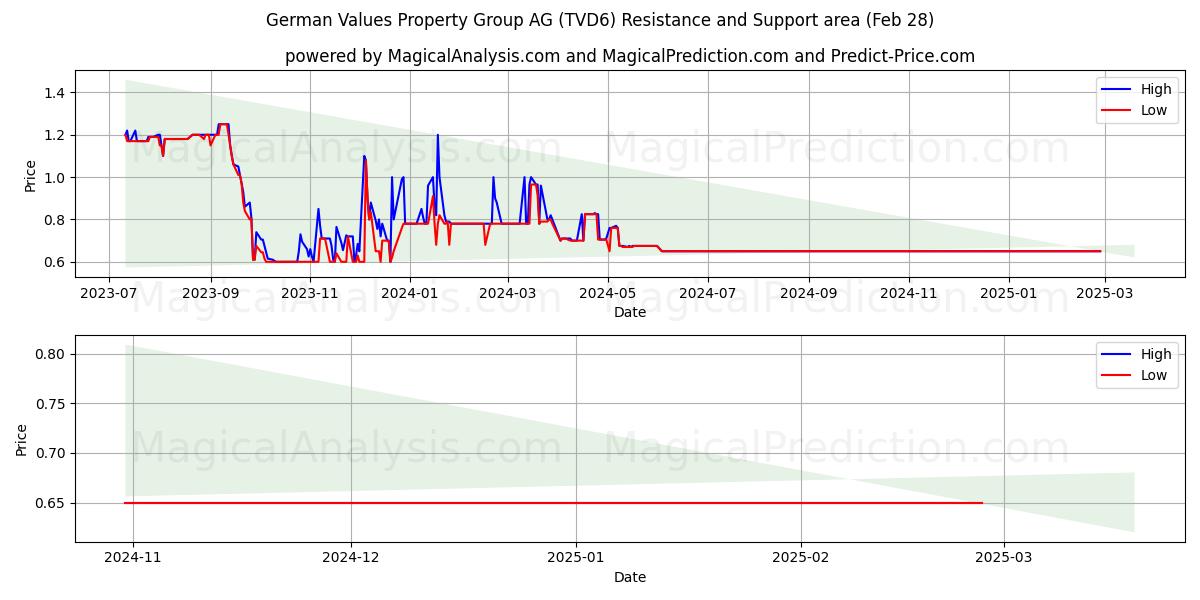This screenshot has height=600, width=1200.
Task: Click the bottom chart 'Date' x-axis label
Action: click(630, 577)
